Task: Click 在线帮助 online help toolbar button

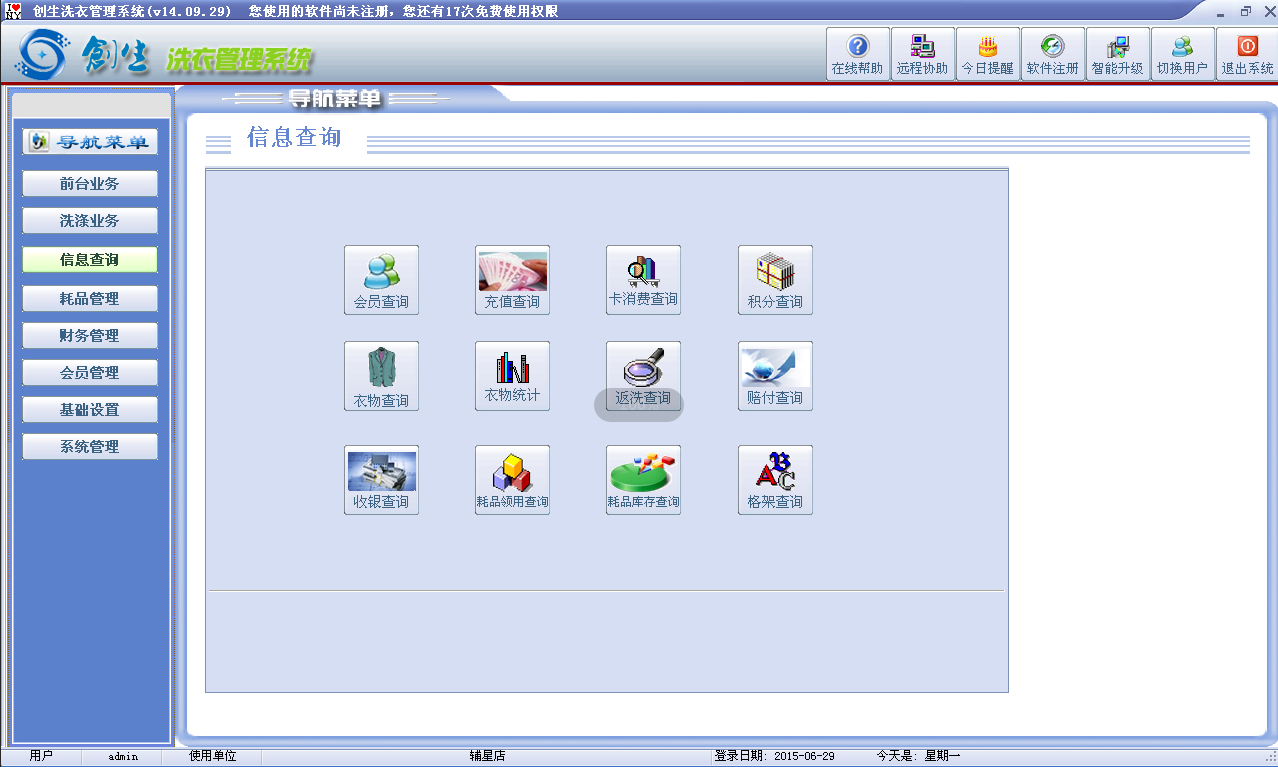Action: pos(857,55)
